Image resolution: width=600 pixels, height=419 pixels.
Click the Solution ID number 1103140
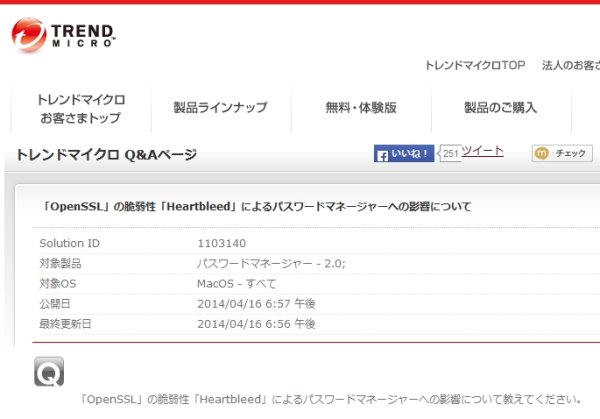tap(221, 243)
